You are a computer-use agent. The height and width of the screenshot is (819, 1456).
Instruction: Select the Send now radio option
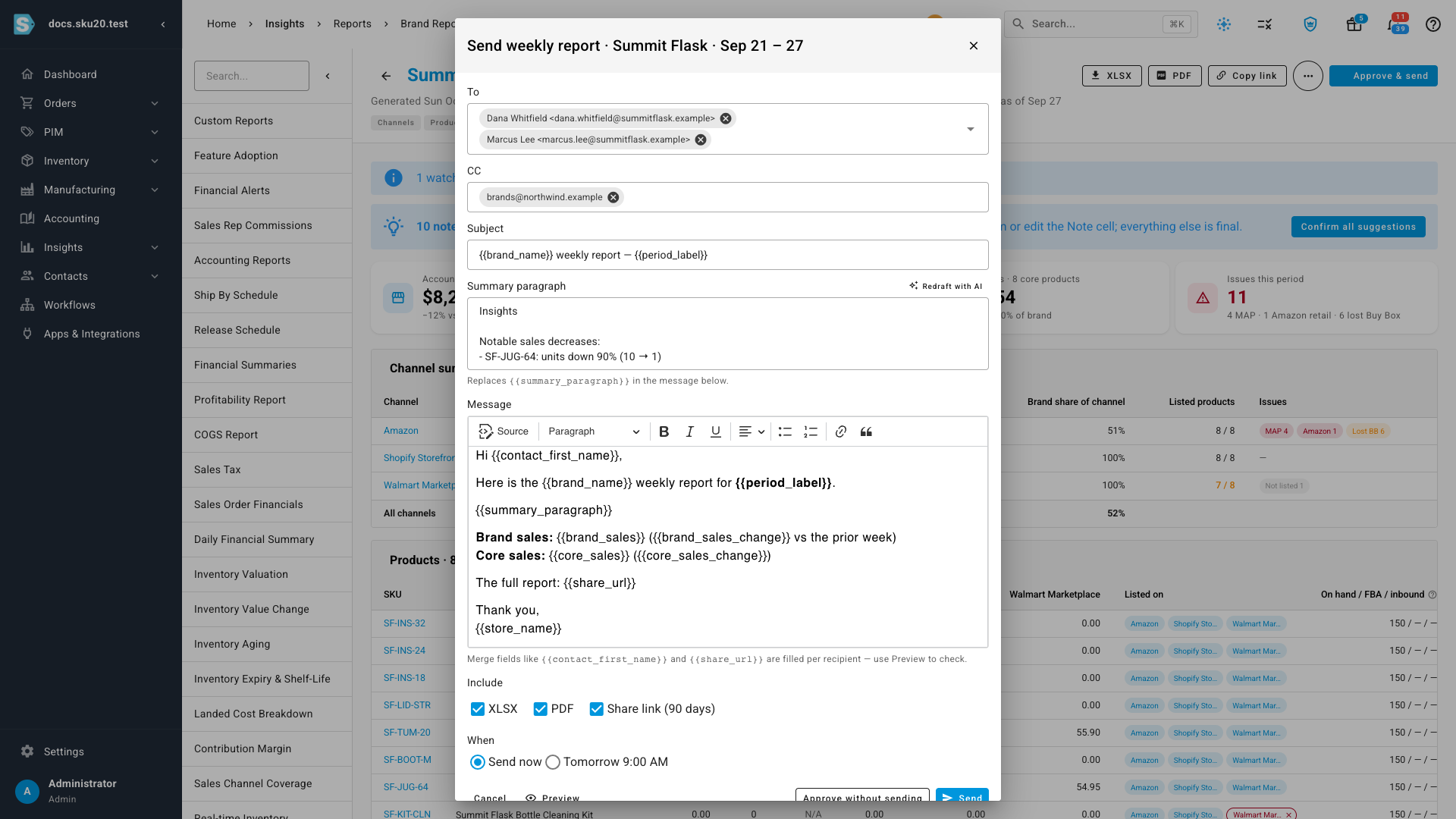[478, 762]
